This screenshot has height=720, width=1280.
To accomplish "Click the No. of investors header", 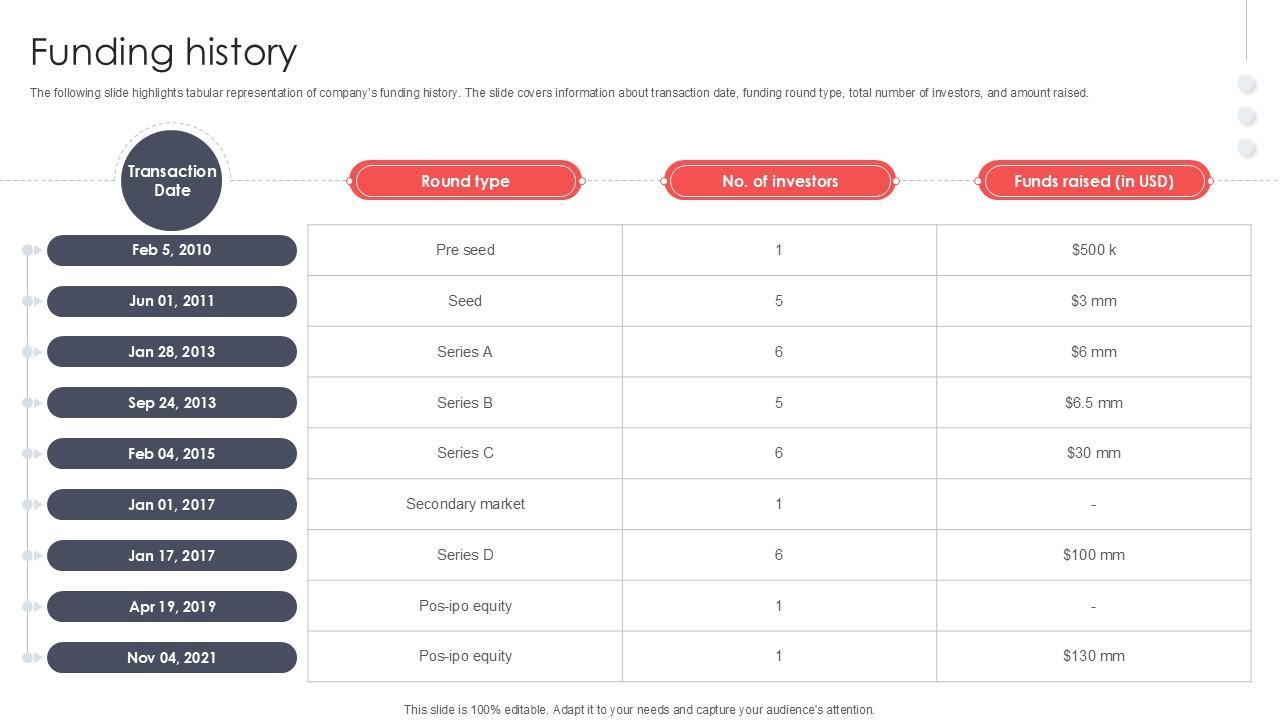I will (780, 181).
